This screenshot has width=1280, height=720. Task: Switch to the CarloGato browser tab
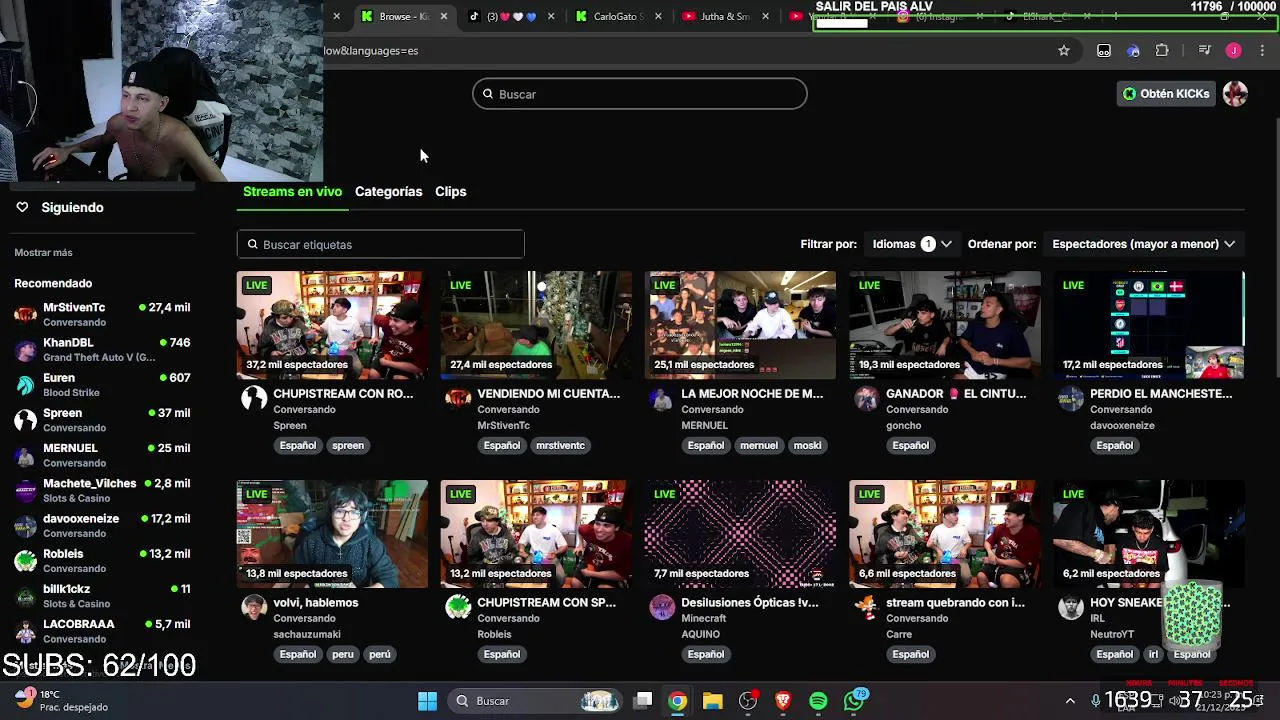(x=618, y=16)
